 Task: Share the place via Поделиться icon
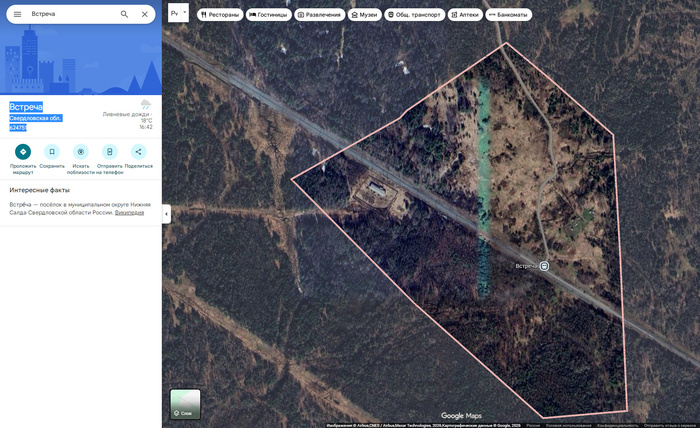pyautogui.click(x=138, y=152)
